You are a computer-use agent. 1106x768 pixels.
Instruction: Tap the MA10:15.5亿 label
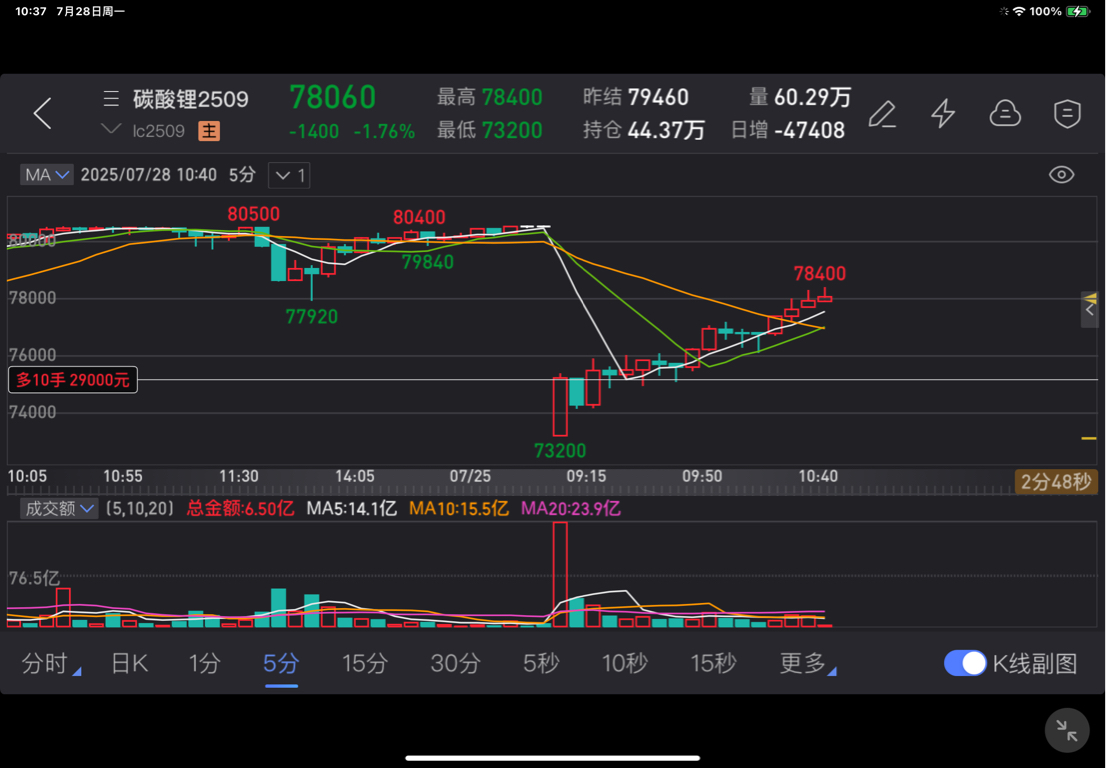coord(458,508)
